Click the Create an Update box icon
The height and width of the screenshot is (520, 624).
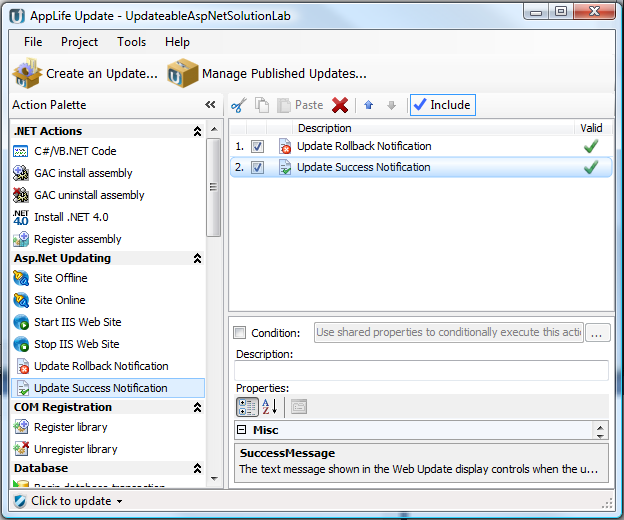tap(27, 73)
